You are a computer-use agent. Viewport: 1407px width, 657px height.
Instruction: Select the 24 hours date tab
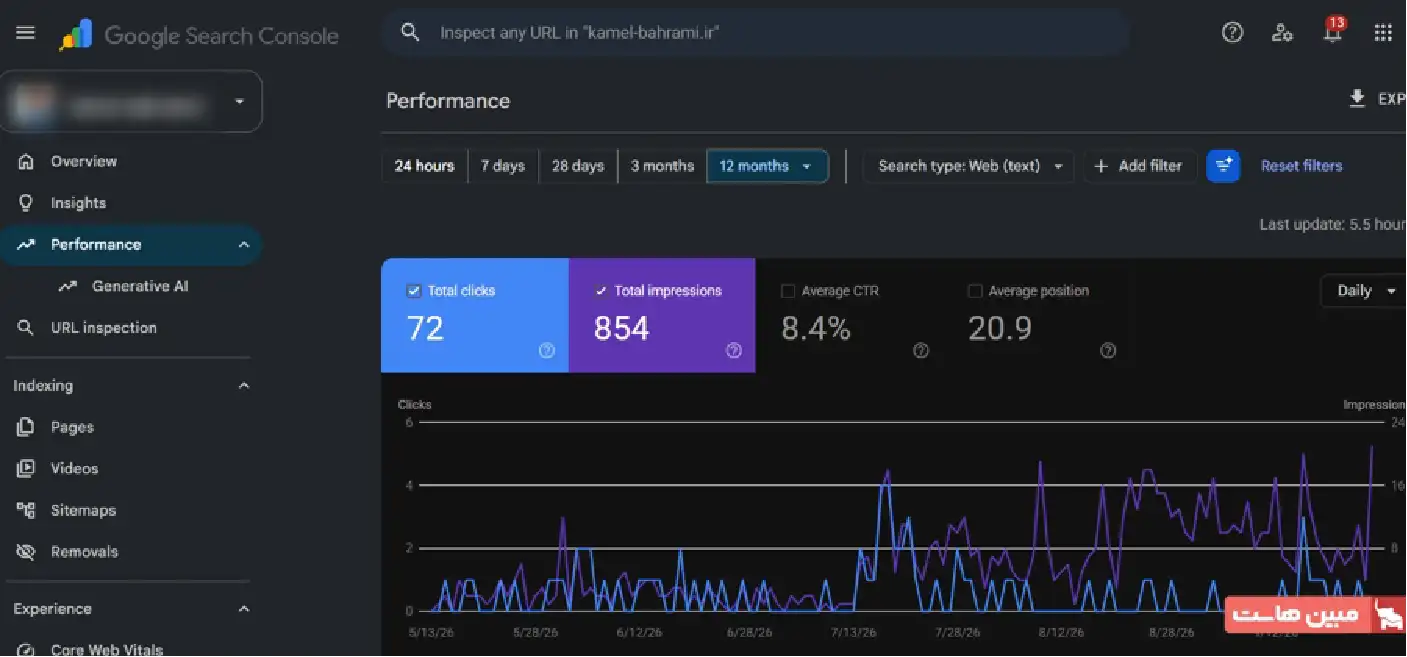point(424,166)
